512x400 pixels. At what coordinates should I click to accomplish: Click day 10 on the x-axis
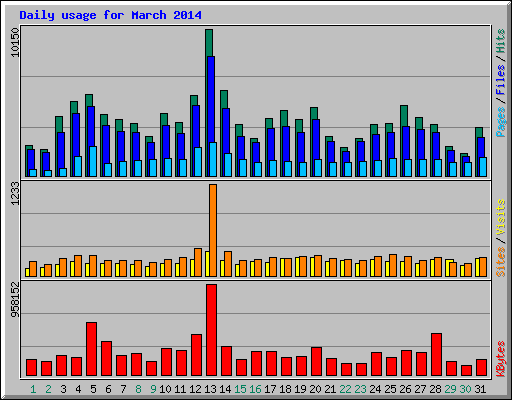[165, 389]
